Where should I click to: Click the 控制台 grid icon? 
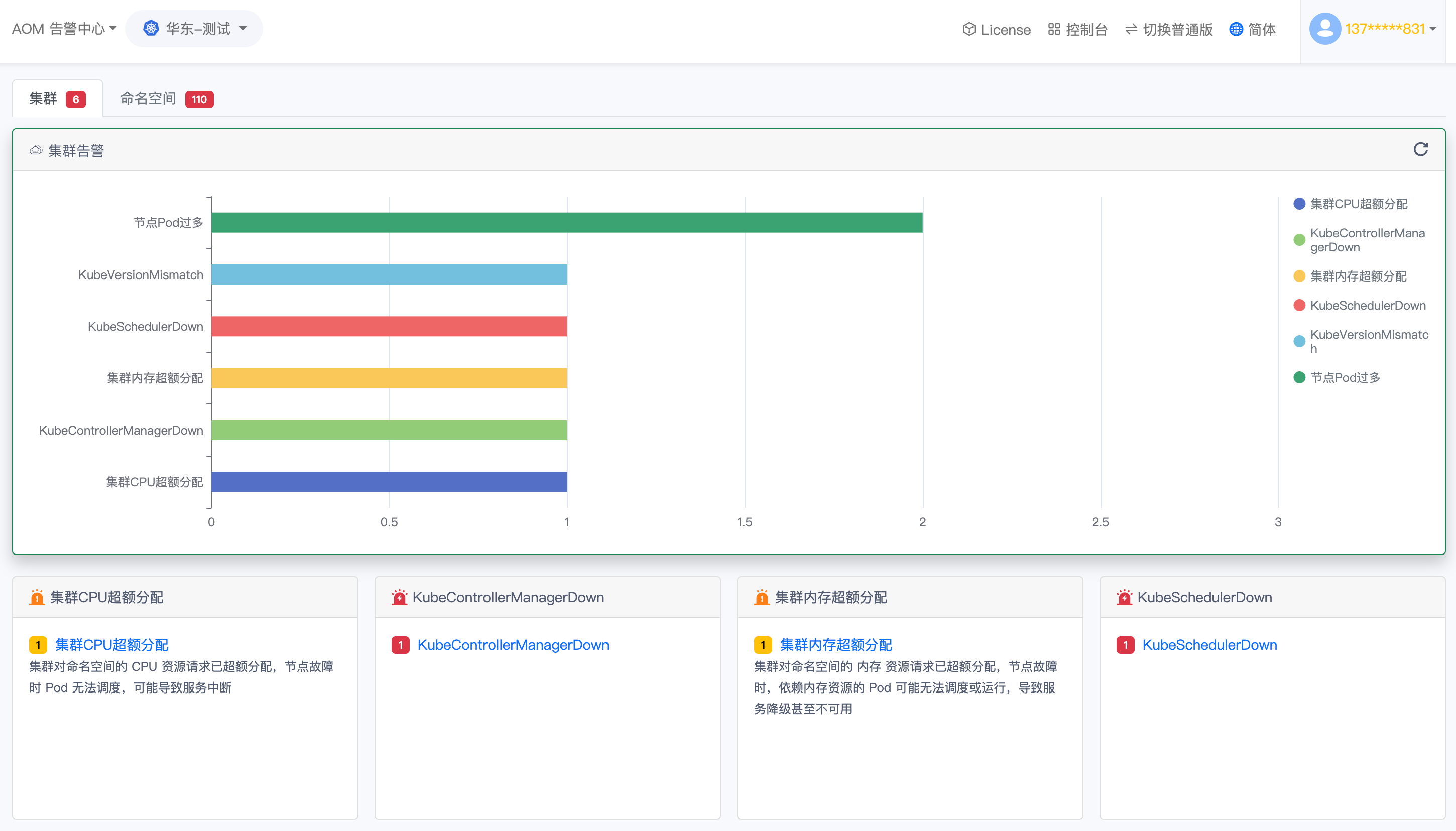click(x=1054, y=29)
